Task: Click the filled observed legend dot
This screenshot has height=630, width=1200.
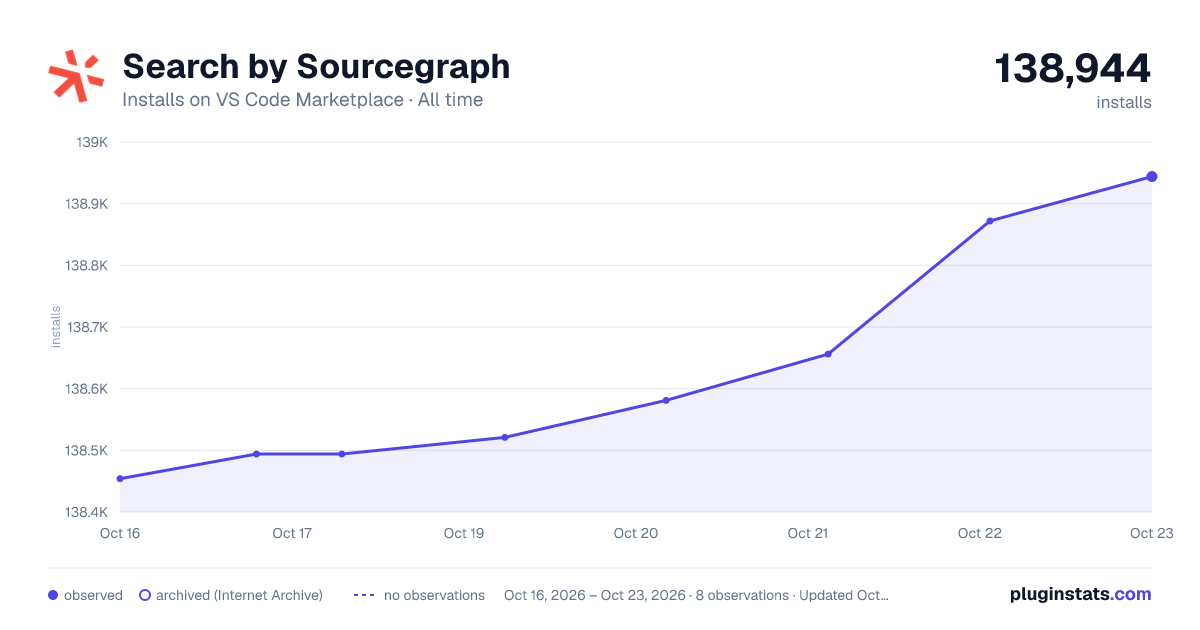Action: [53, 595]
